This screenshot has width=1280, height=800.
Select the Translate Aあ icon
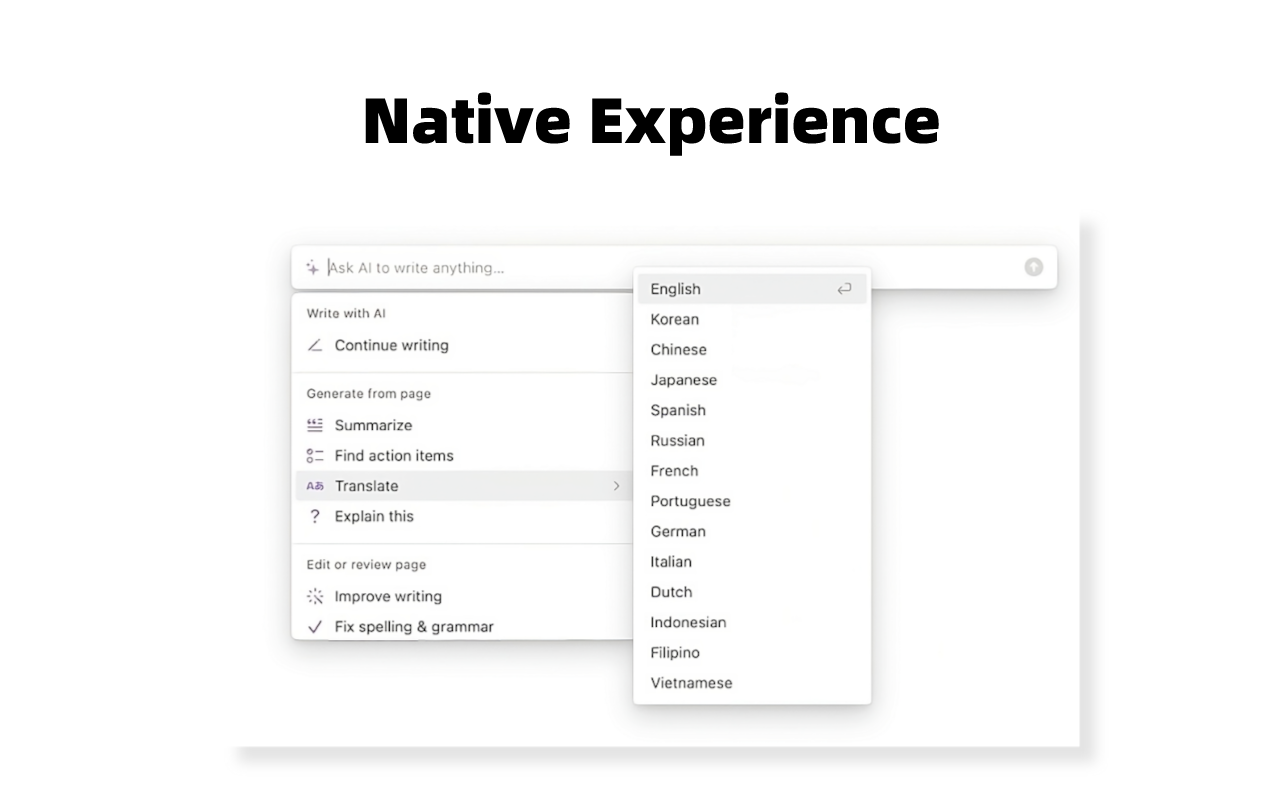point(314,485)
